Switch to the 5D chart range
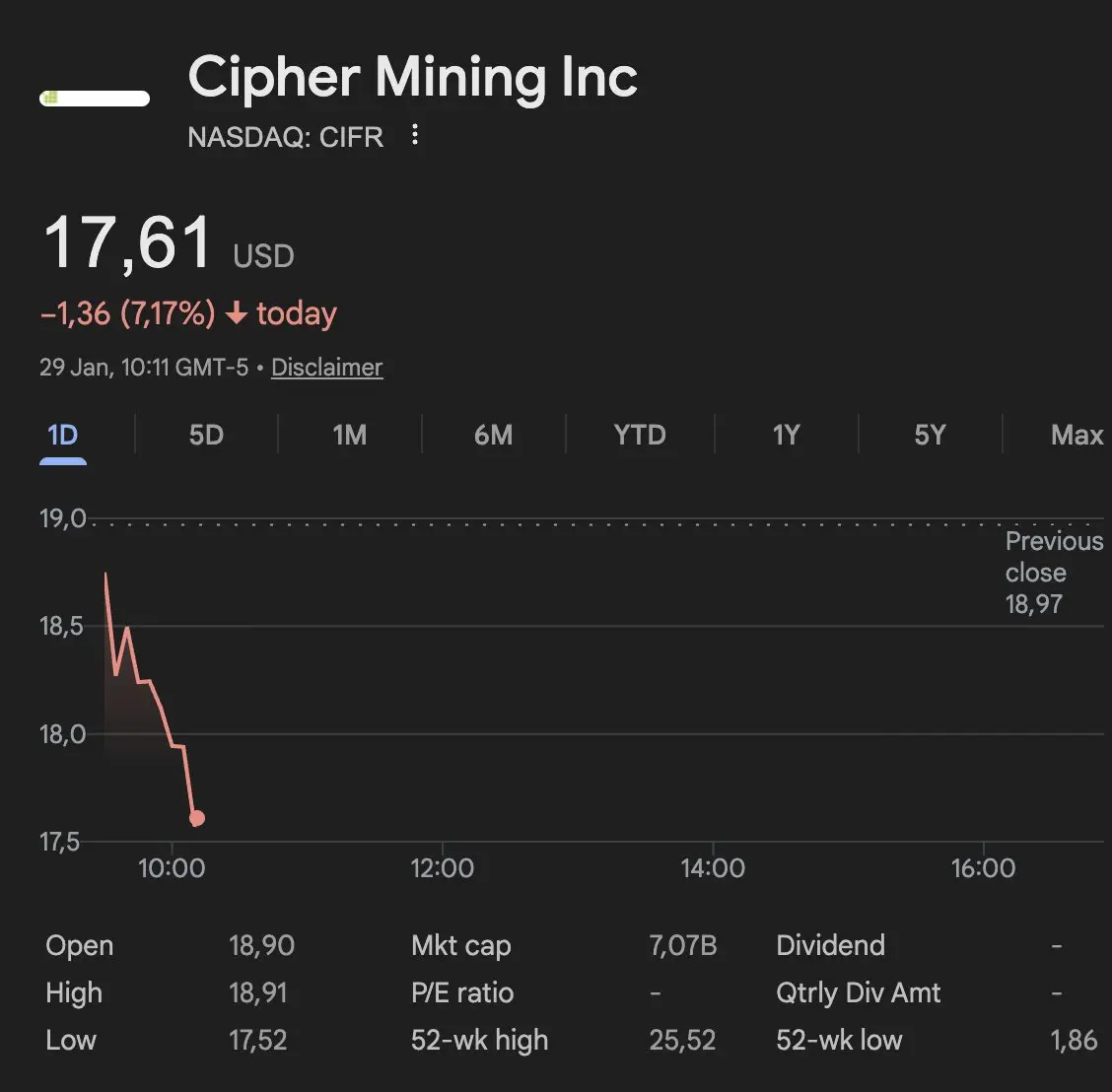1112x1092 pixels. pos(206,435)
